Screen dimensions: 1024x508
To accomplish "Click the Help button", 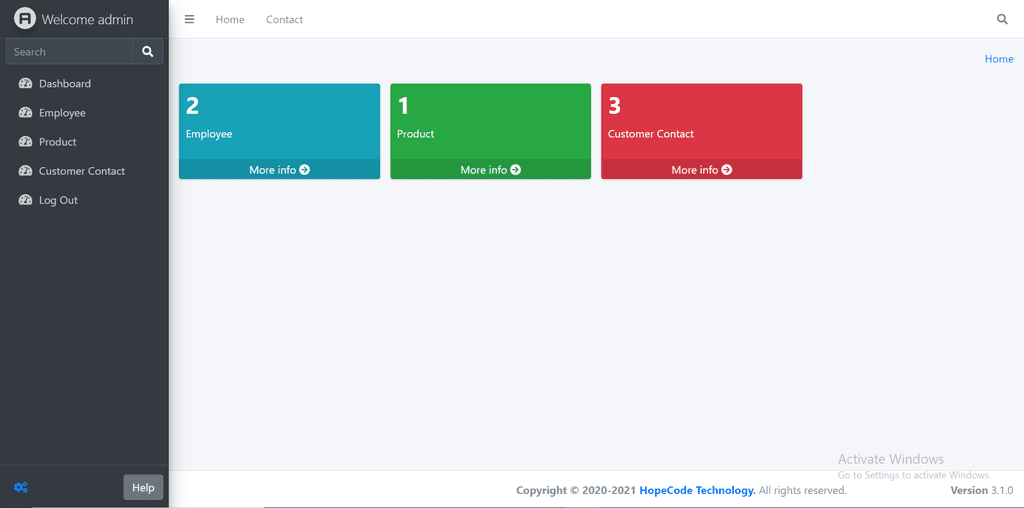I will [143, 487].
